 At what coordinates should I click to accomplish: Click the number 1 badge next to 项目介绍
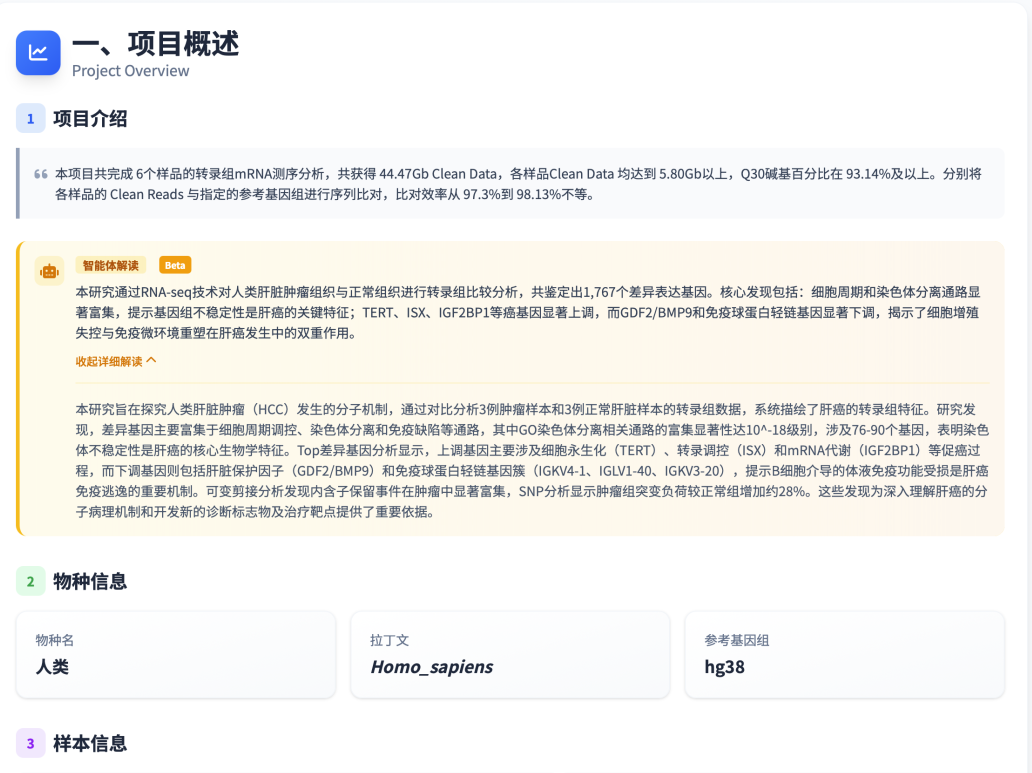(x=30, y=119)
